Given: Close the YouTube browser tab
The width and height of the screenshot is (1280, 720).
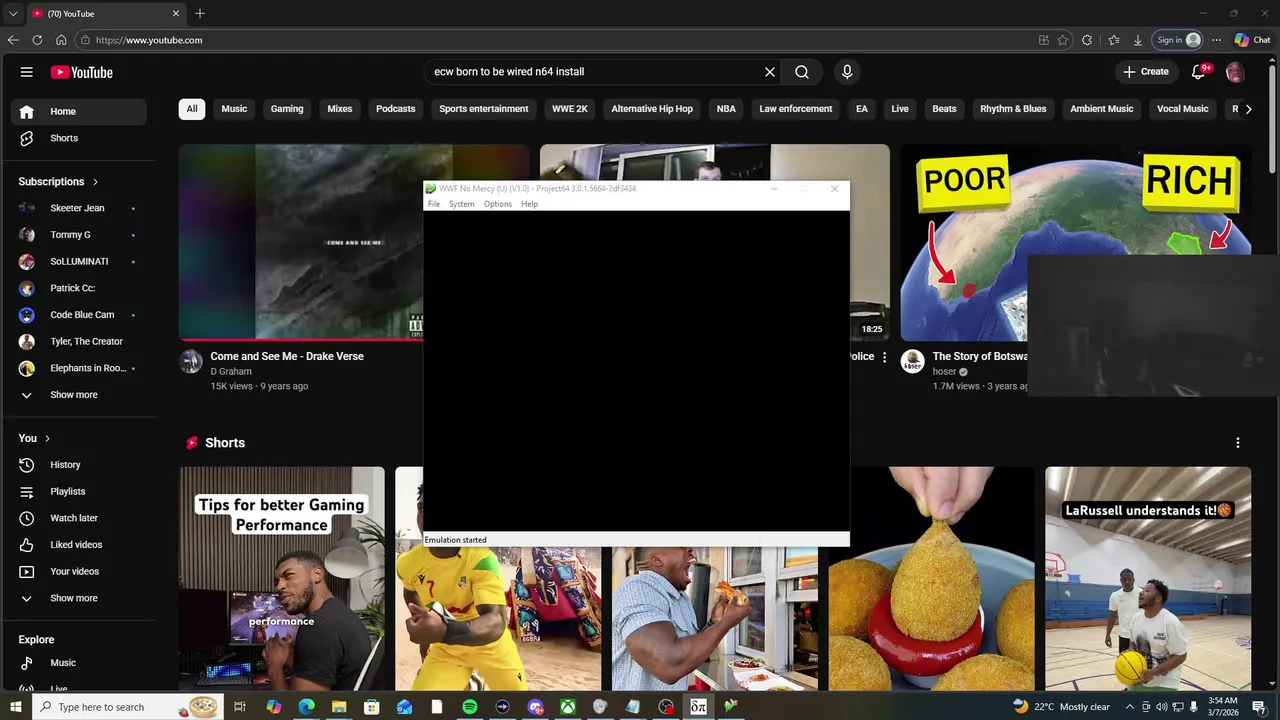Looking at the screenshot, I should [176, 14].
